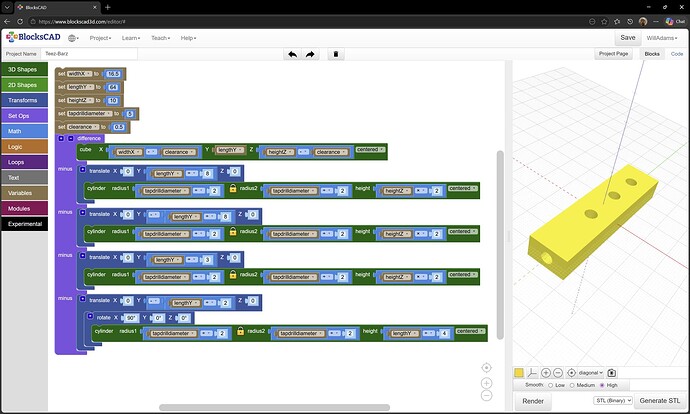
Task: Click the browser address bar
Action: tap(308, 21)
